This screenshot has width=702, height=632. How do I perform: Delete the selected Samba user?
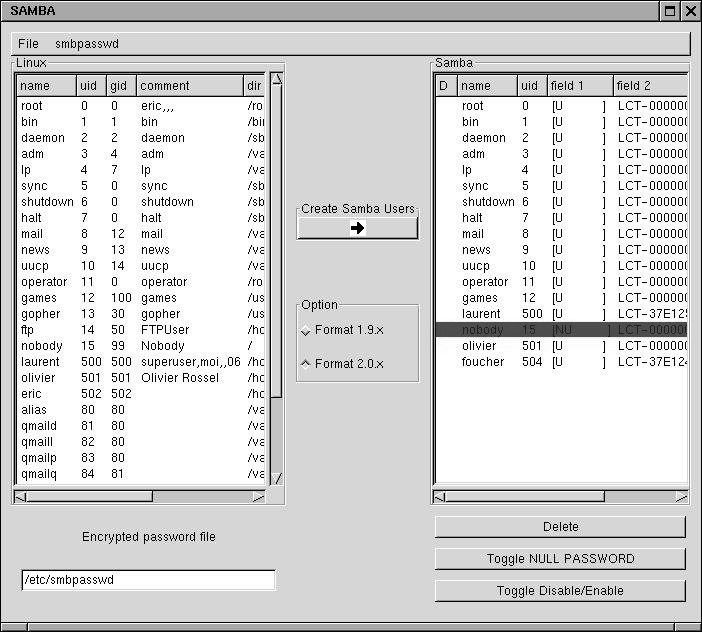(x=560, y=527)
